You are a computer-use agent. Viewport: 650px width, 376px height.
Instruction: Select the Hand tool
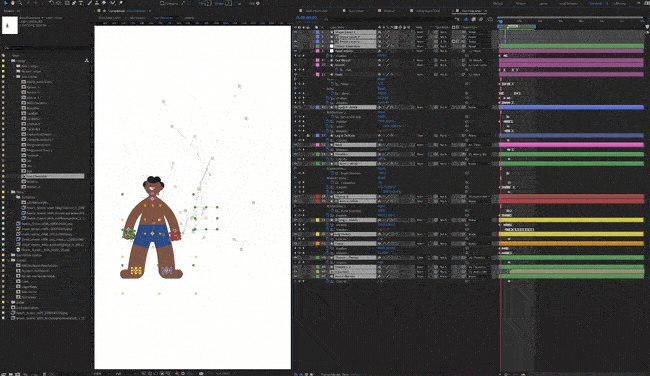click(x=13, y=3)
